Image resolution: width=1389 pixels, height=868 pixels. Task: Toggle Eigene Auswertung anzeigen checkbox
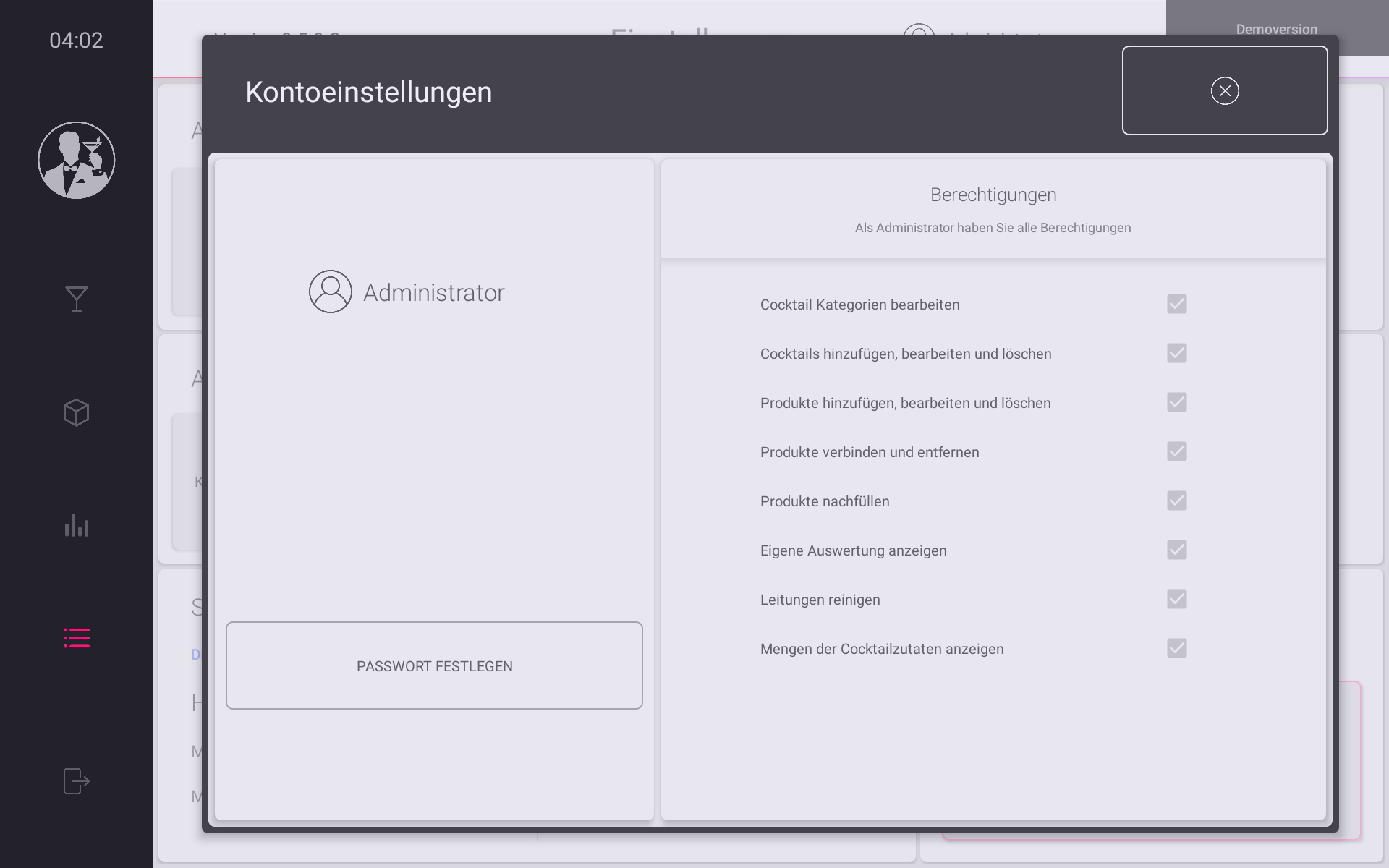pyautogui.click(x=1176, y=550)
